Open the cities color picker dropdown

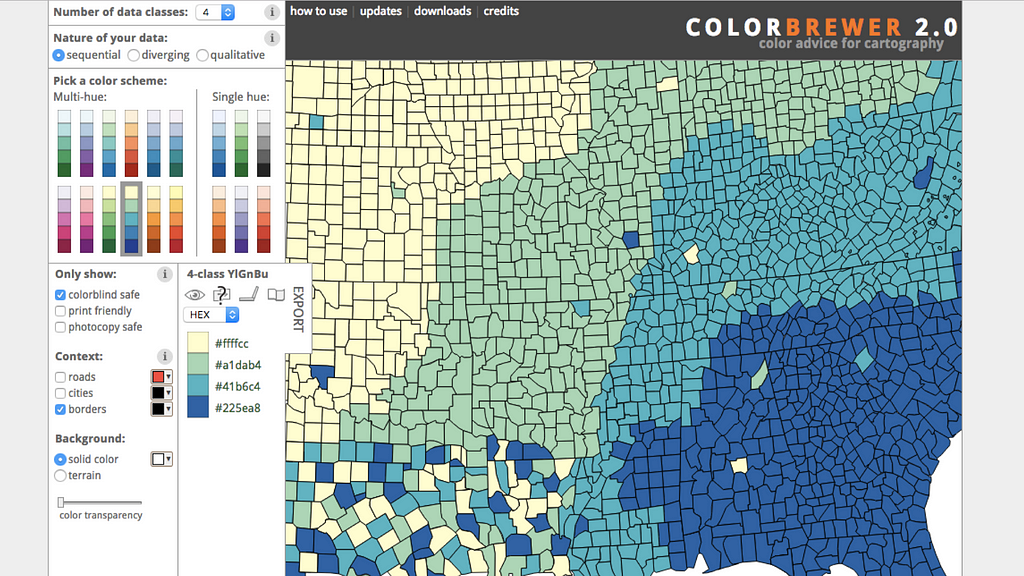pyautogui.click(x=161, y=393)
